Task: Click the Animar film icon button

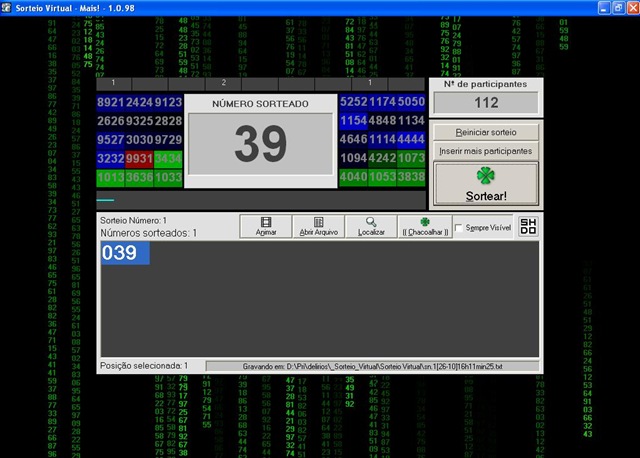Action: click(266, 226)
